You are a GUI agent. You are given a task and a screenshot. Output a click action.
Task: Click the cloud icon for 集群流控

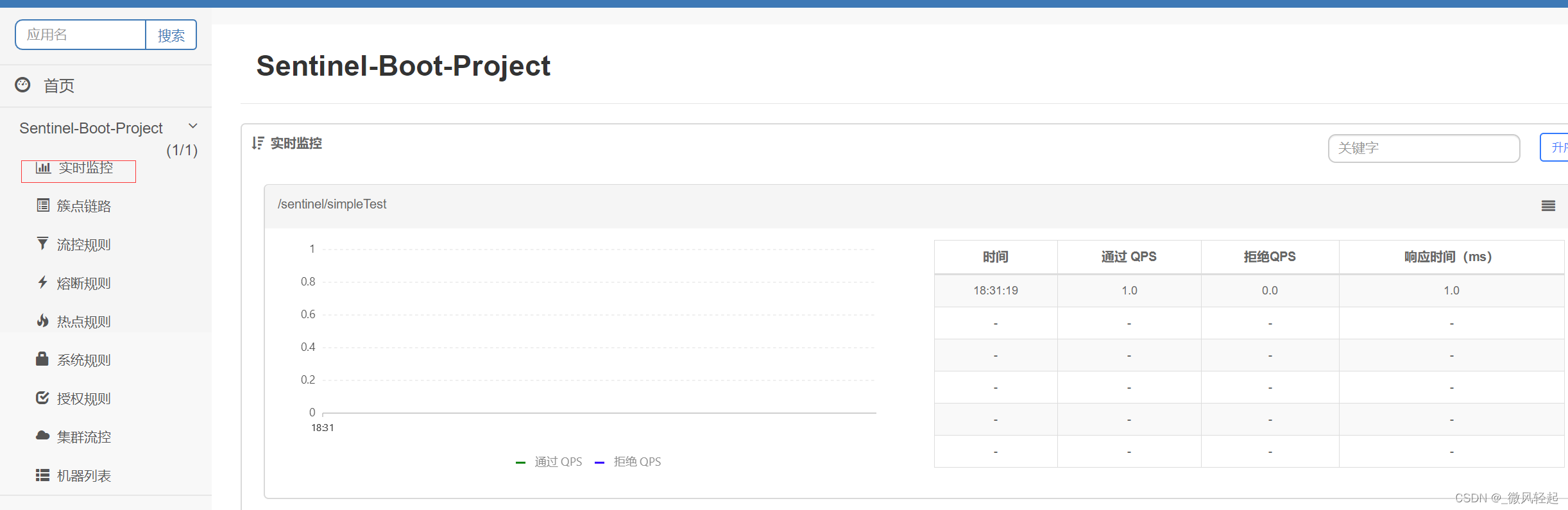tap(42, 436)
